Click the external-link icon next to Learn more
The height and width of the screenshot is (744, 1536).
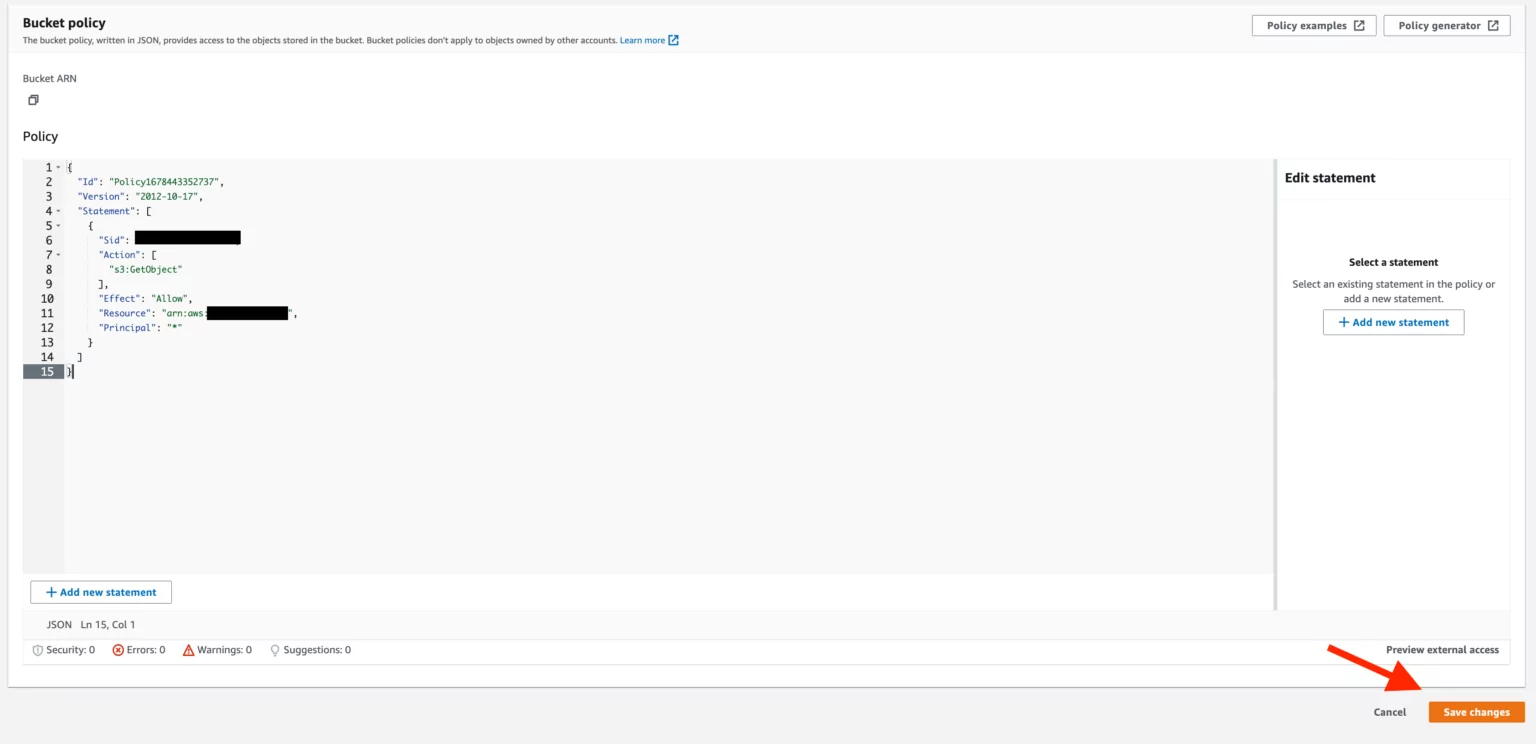pos(673,40)
